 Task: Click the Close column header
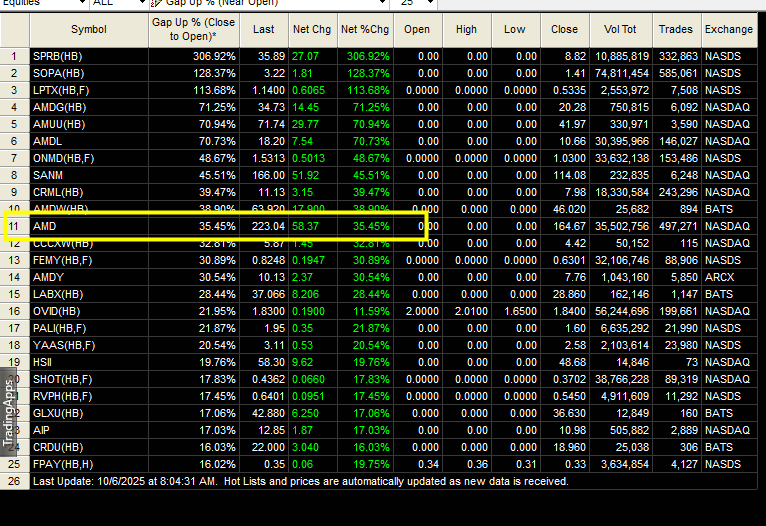[x=565, y=30]
